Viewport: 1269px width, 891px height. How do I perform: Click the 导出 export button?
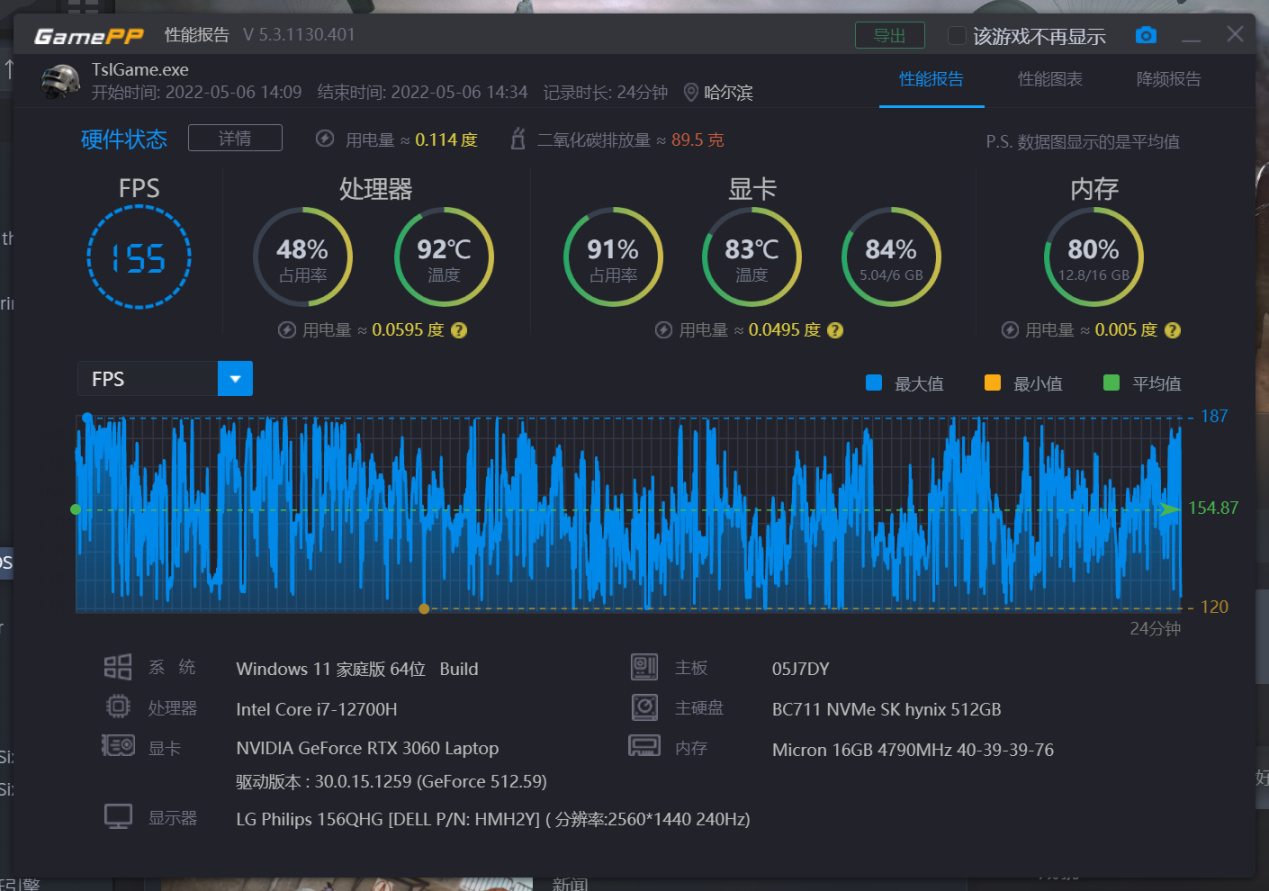(x=889, y=34)
